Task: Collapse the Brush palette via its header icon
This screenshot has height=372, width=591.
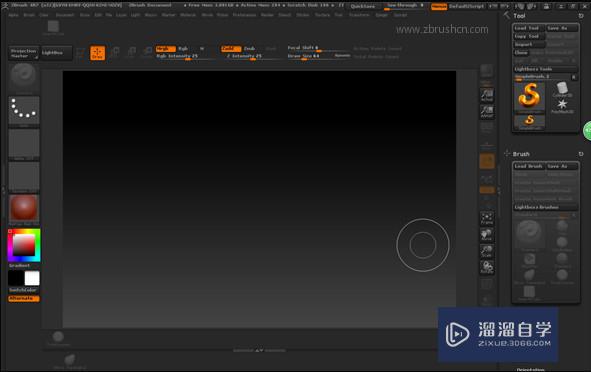Action: 507,153
